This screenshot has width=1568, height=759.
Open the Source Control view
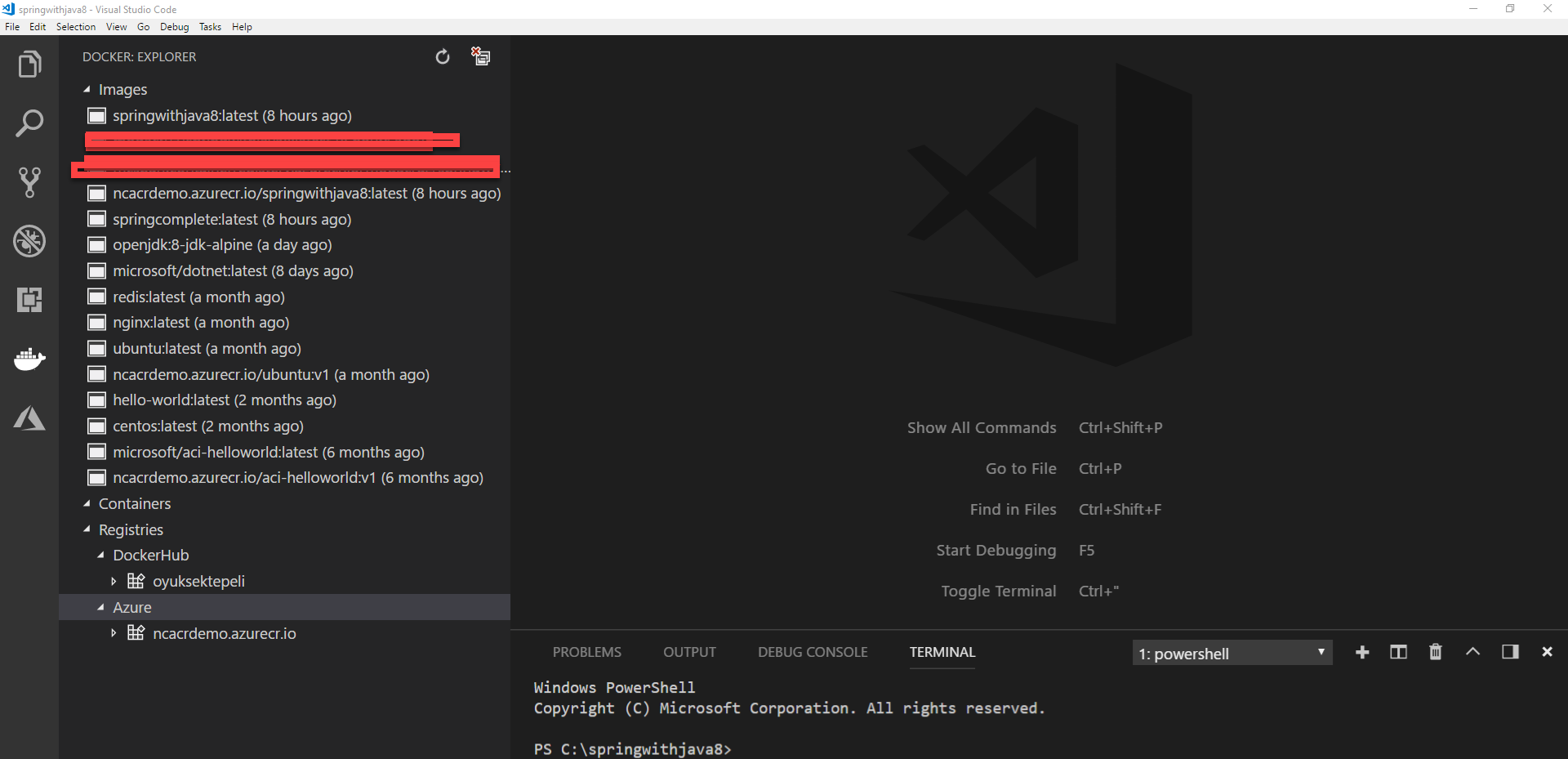pos(29,182)
